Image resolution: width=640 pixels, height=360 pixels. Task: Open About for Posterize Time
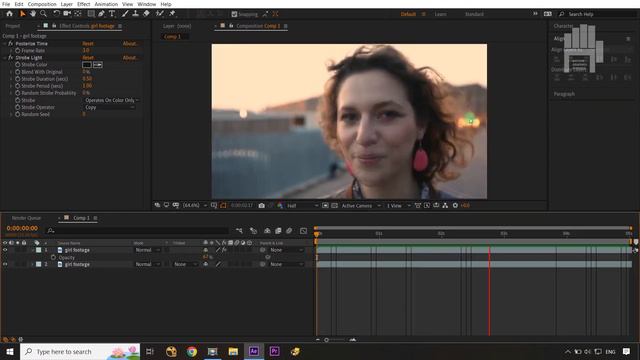tap(130, 44)
